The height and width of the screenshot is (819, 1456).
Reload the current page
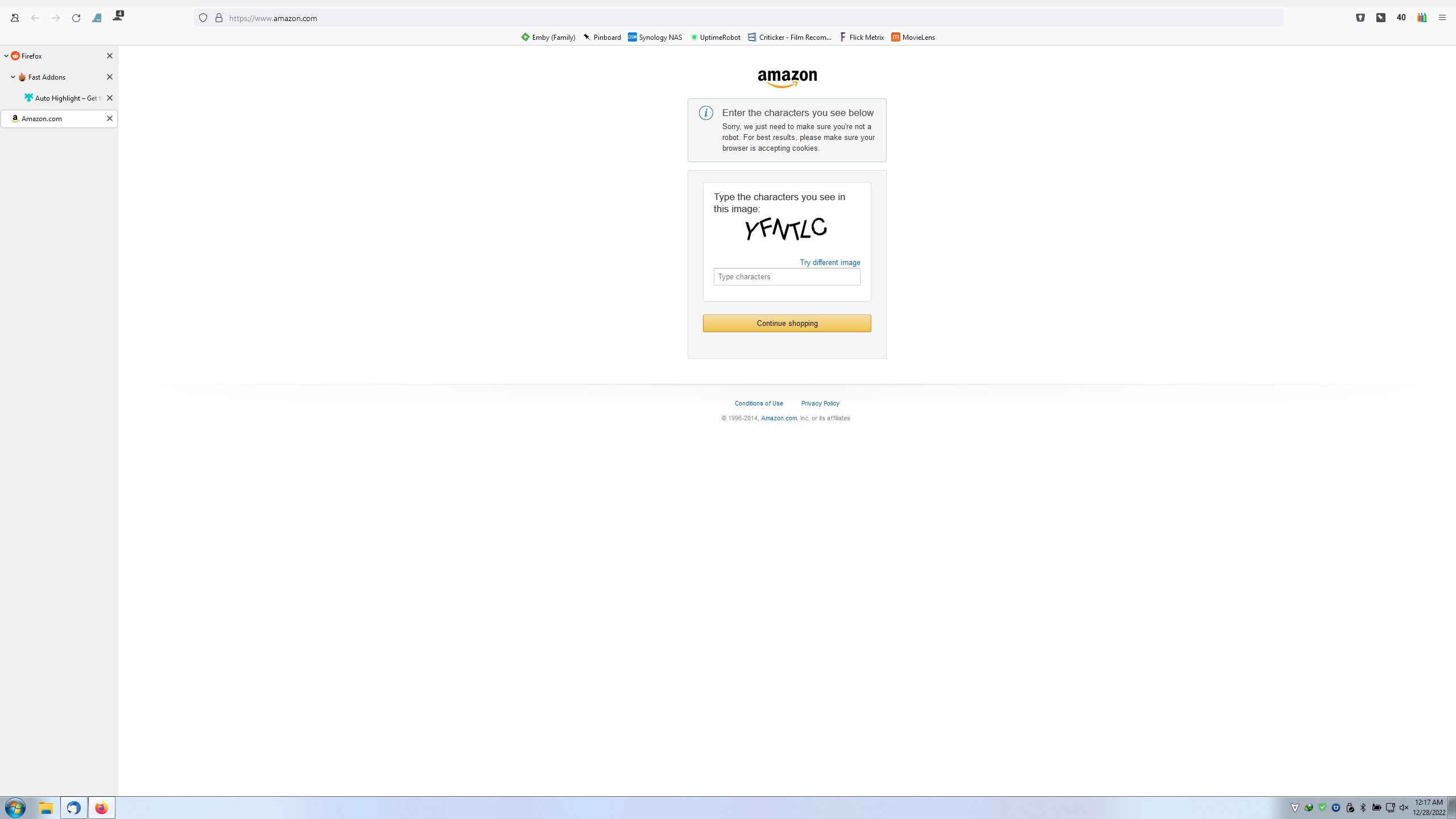76,18
